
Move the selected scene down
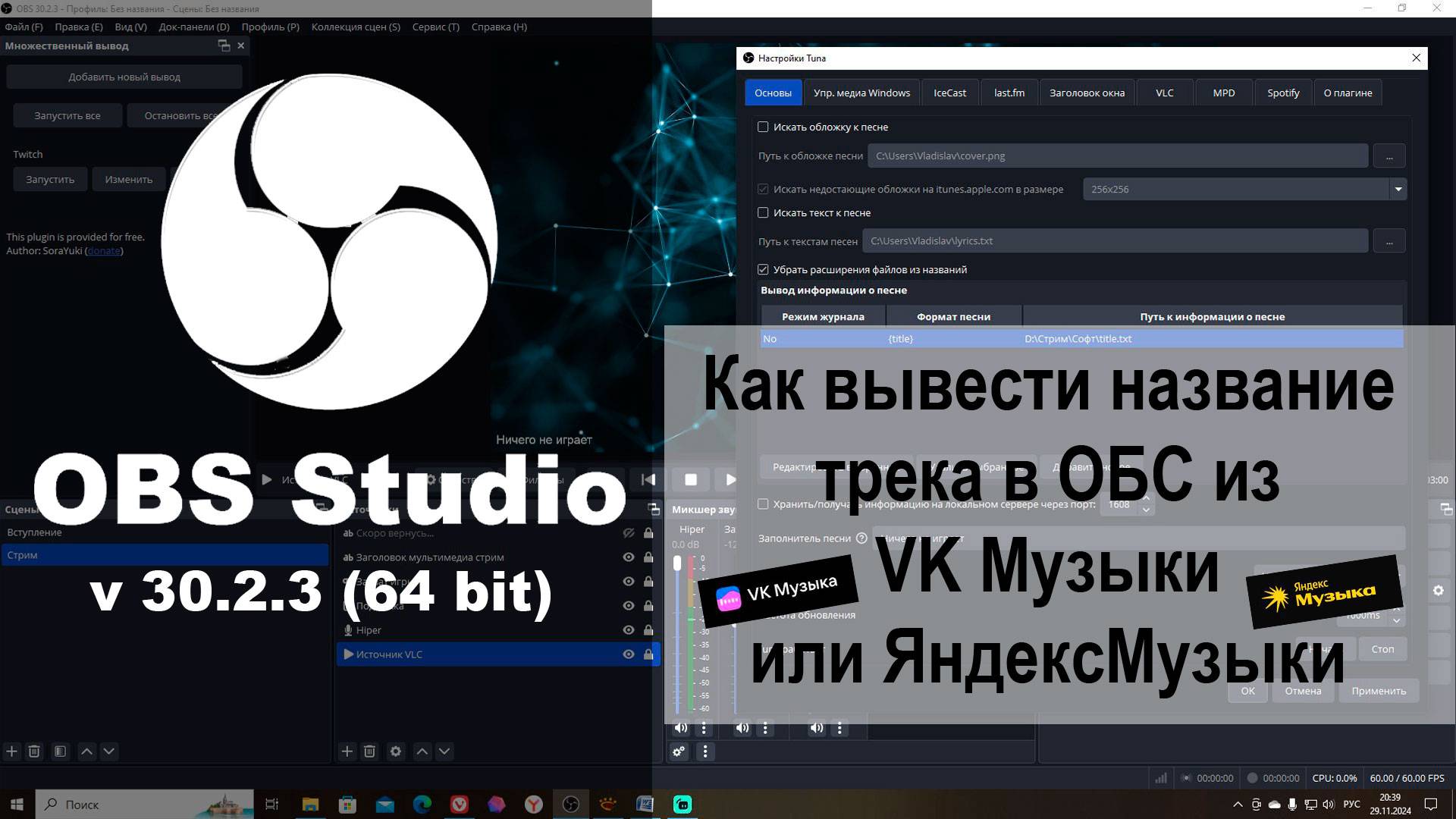[x=109, y=752]
